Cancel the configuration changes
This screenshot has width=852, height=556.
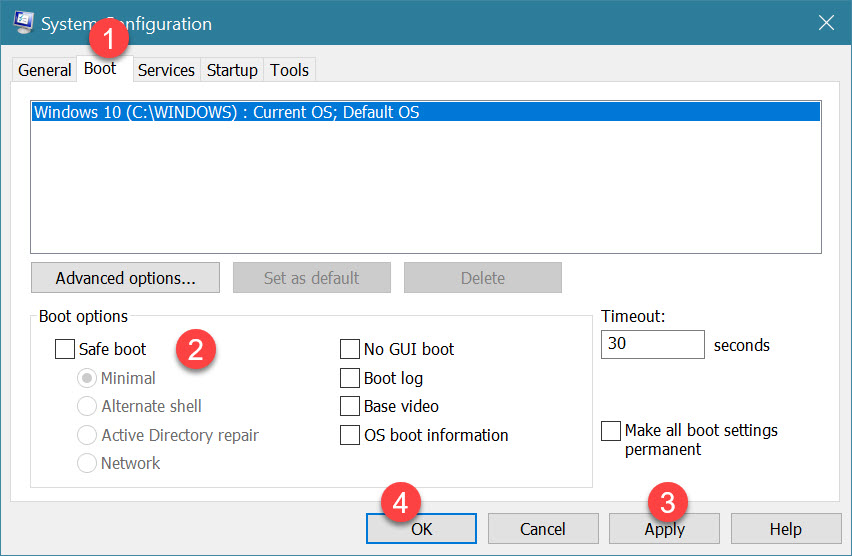[543, 529]
